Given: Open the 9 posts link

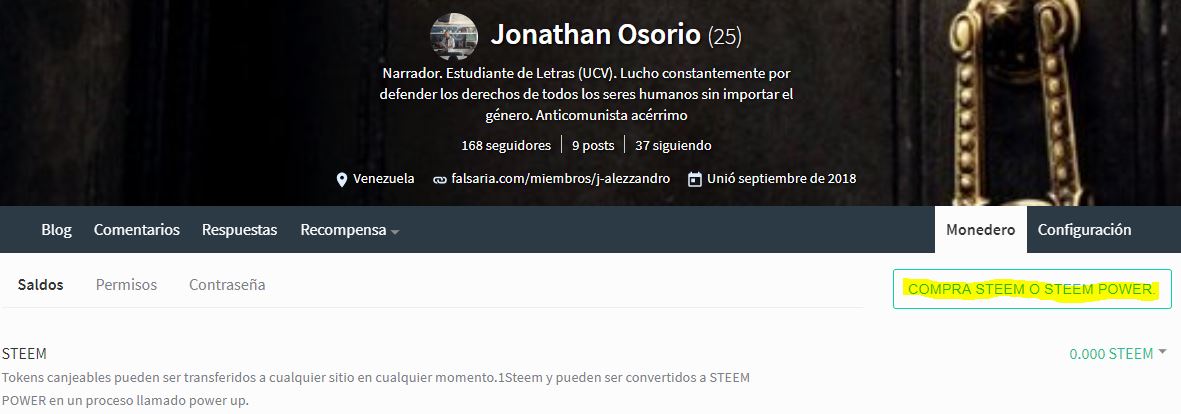Looking at the screenshot, I should coord(593,145).
